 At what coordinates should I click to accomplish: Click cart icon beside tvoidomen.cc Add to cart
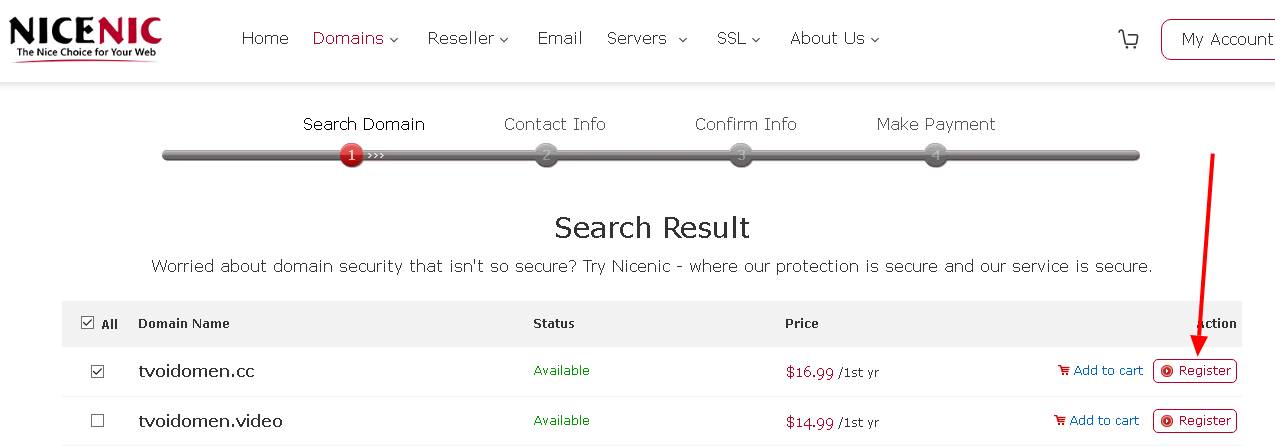[1063, 371]
